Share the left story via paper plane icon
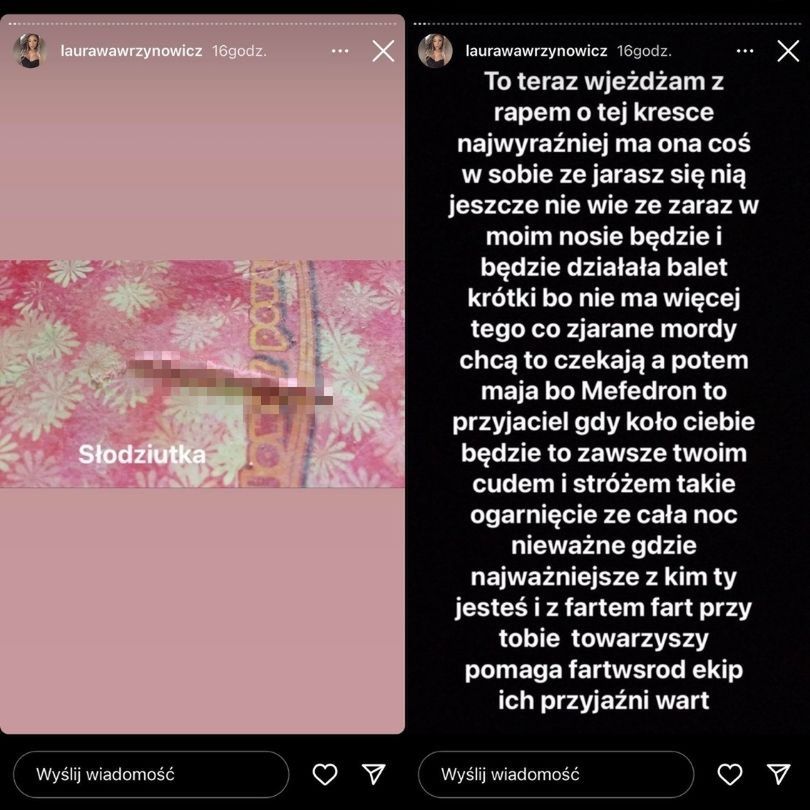The image size is (810, 810). (x=373, y=774)
